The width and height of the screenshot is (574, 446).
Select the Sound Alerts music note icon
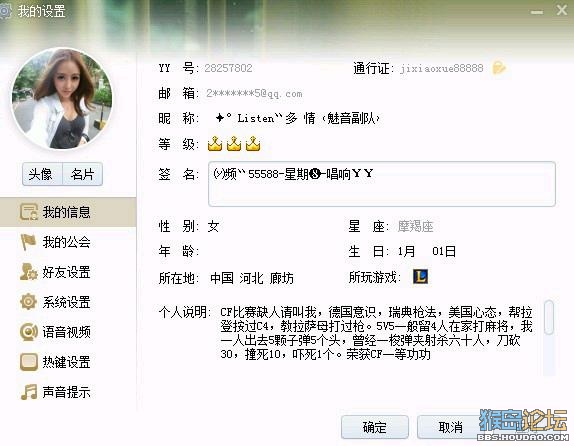[29, 392]
